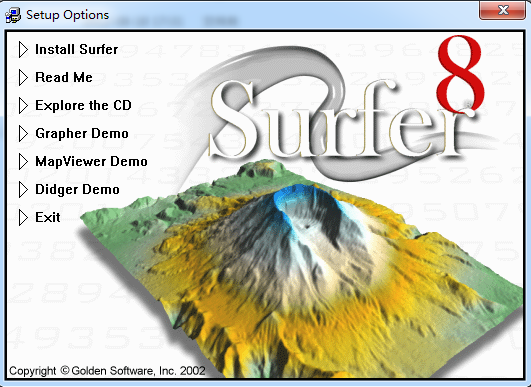Close the Setup Options window
Viewport: 531px width, 387px height.
[503, 10]
